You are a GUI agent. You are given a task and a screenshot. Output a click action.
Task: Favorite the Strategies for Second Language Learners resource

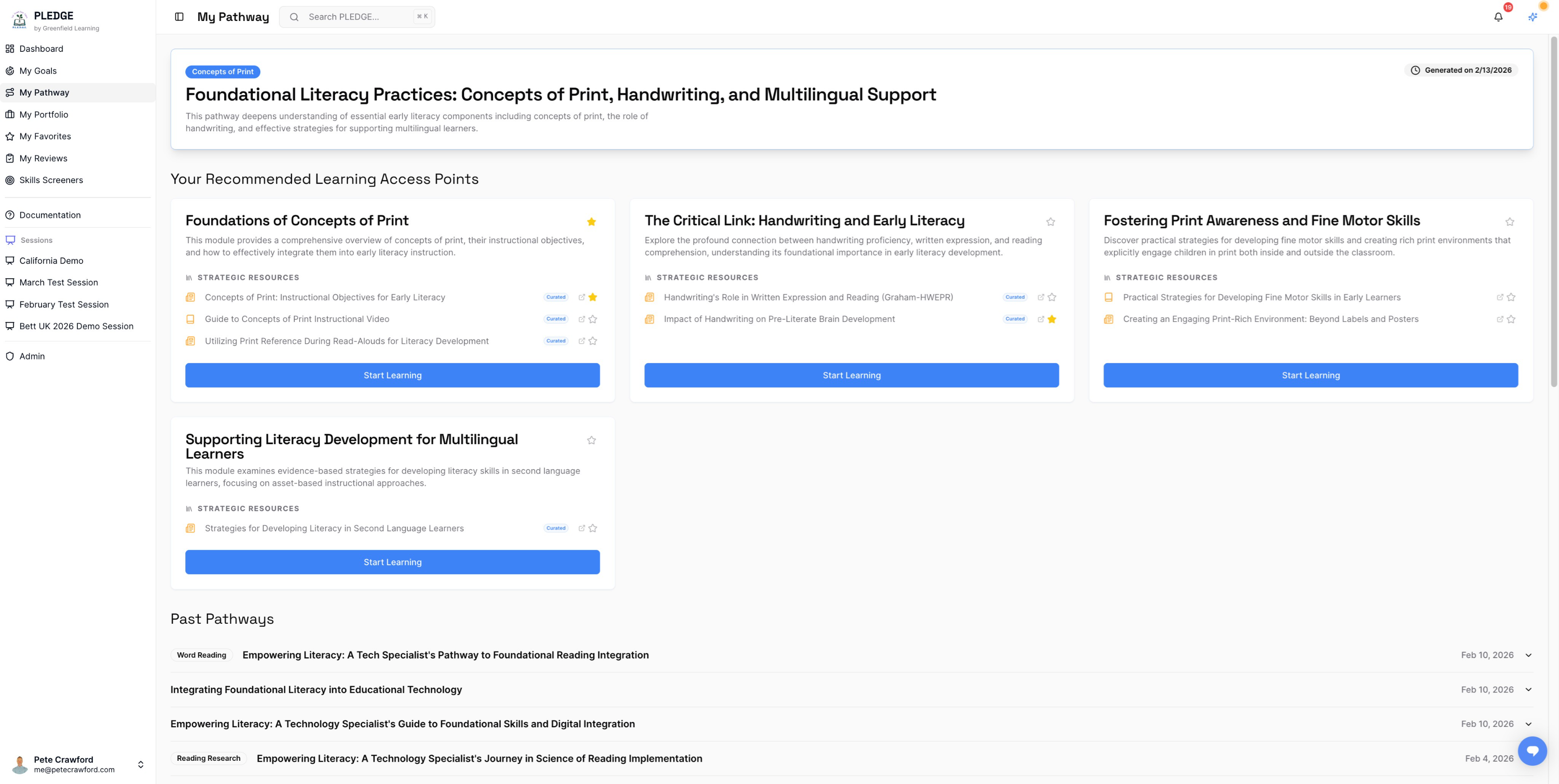[x=592, y=528]
